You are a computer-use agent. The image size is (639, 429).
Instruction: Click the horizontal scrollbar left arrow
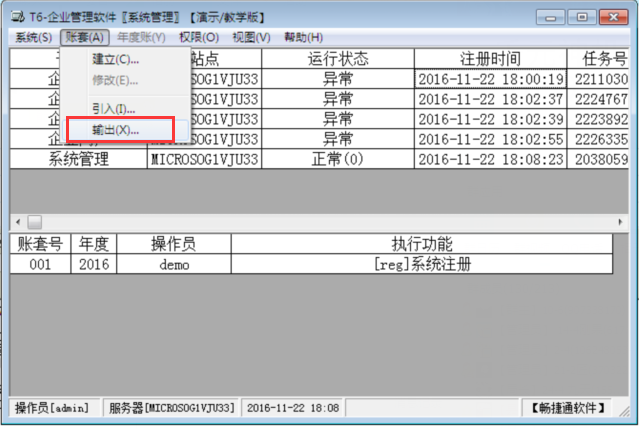(x=19, y=221)
